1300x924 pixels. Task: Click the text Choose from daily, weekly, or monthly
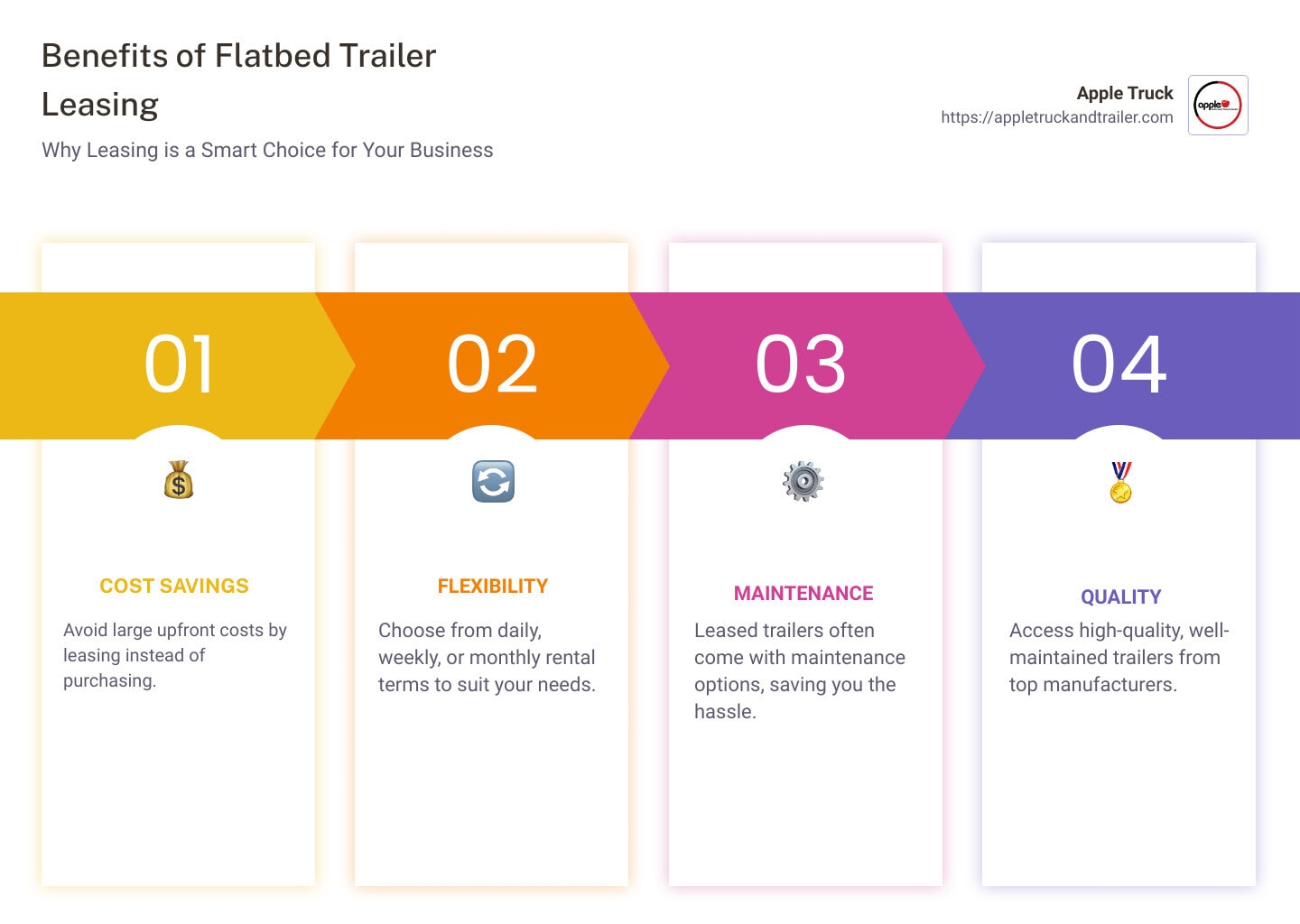coord(487,657)
